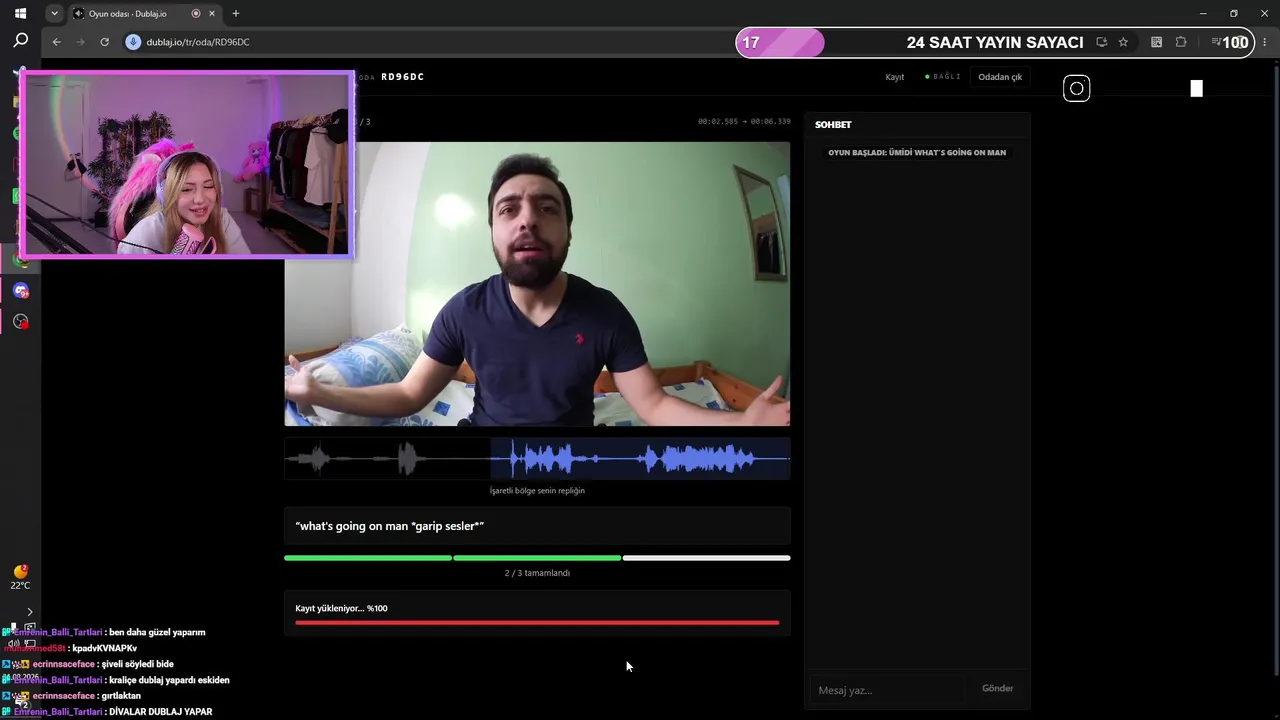Open Windows taskbar search
This screenshot has height=720, width=1280.
20,41
